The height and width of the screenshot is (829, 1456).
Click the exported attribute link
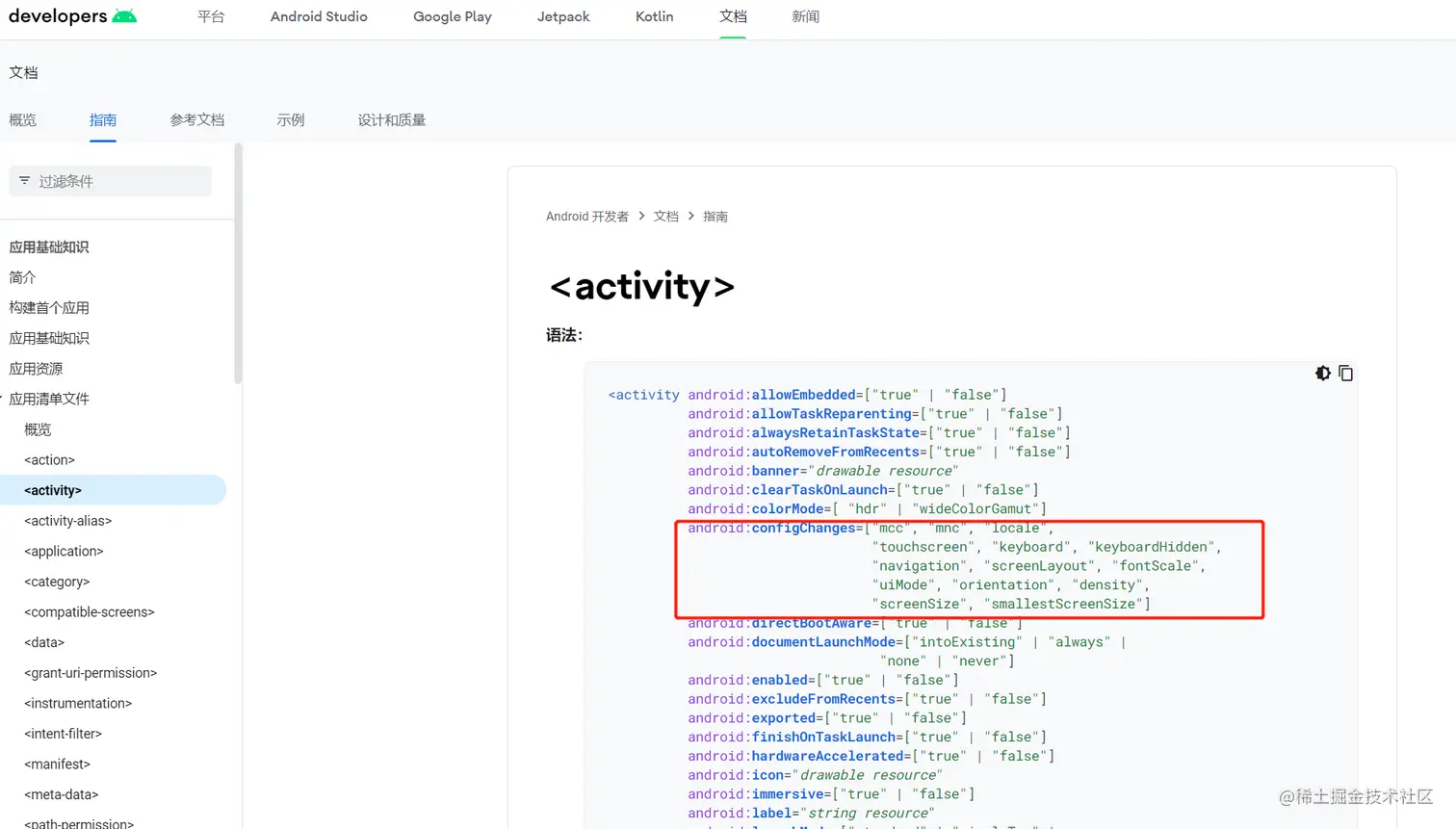[783, 718]
